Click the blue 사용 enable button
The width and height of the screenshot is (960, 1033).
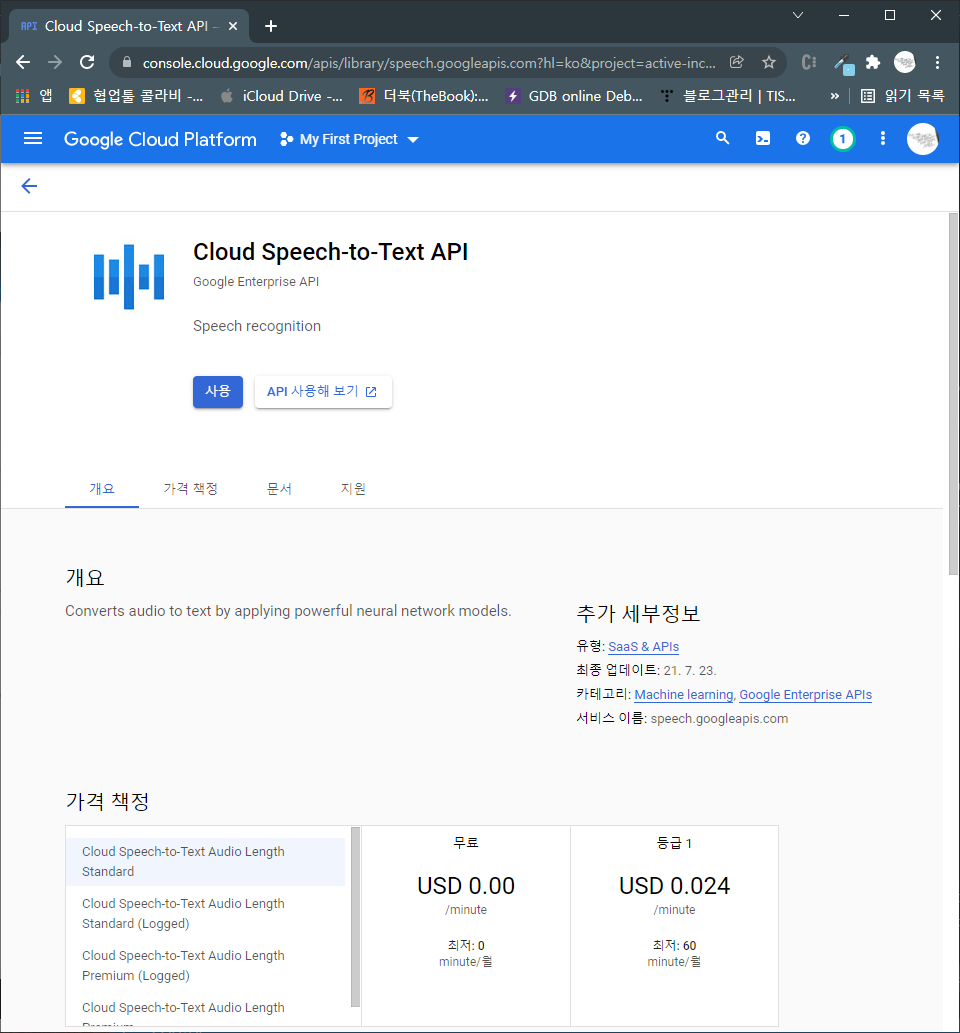point(218,392)
